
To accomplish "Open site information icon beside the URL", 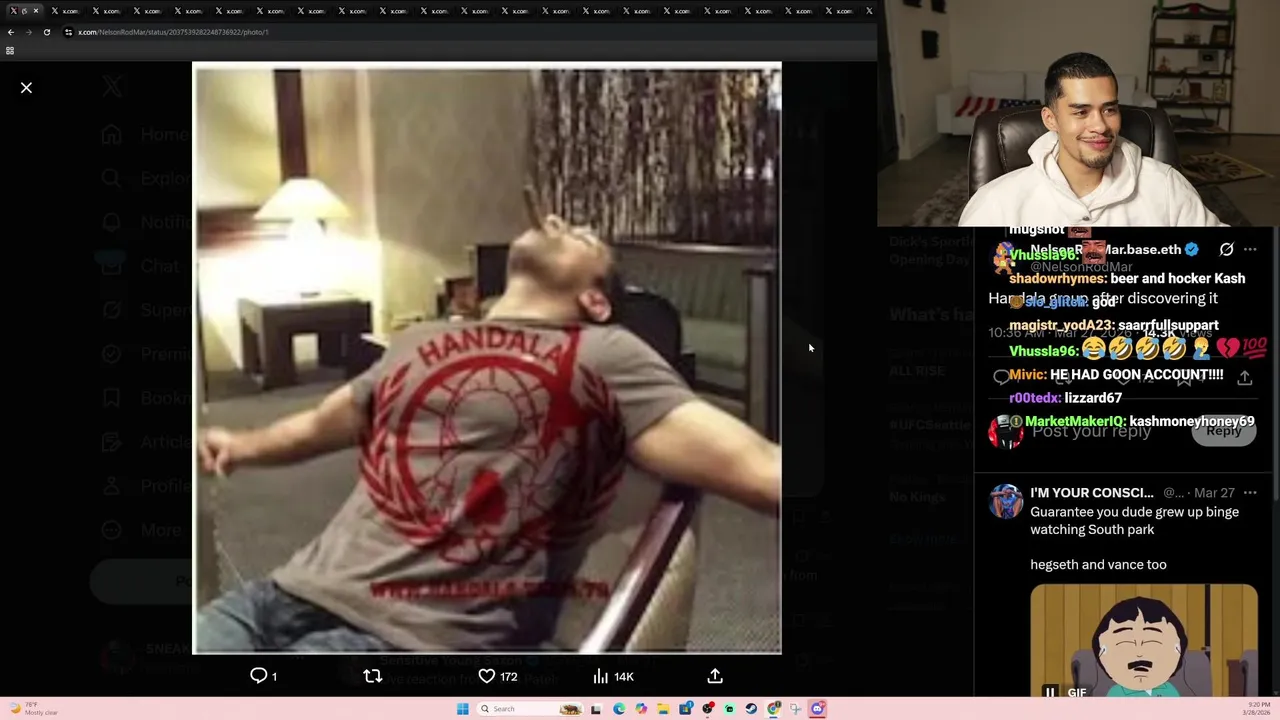I will coord(68,32).
